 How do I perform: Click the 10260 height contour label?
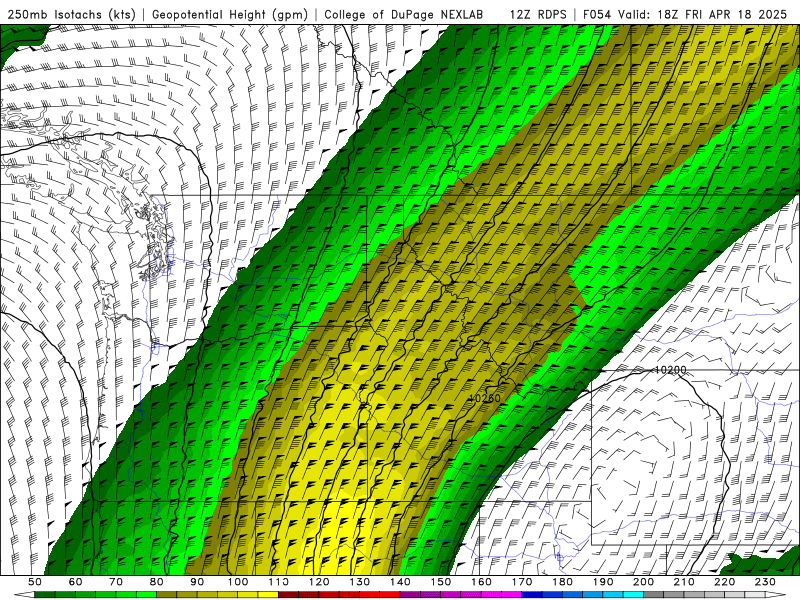click(x=484, y=398)
